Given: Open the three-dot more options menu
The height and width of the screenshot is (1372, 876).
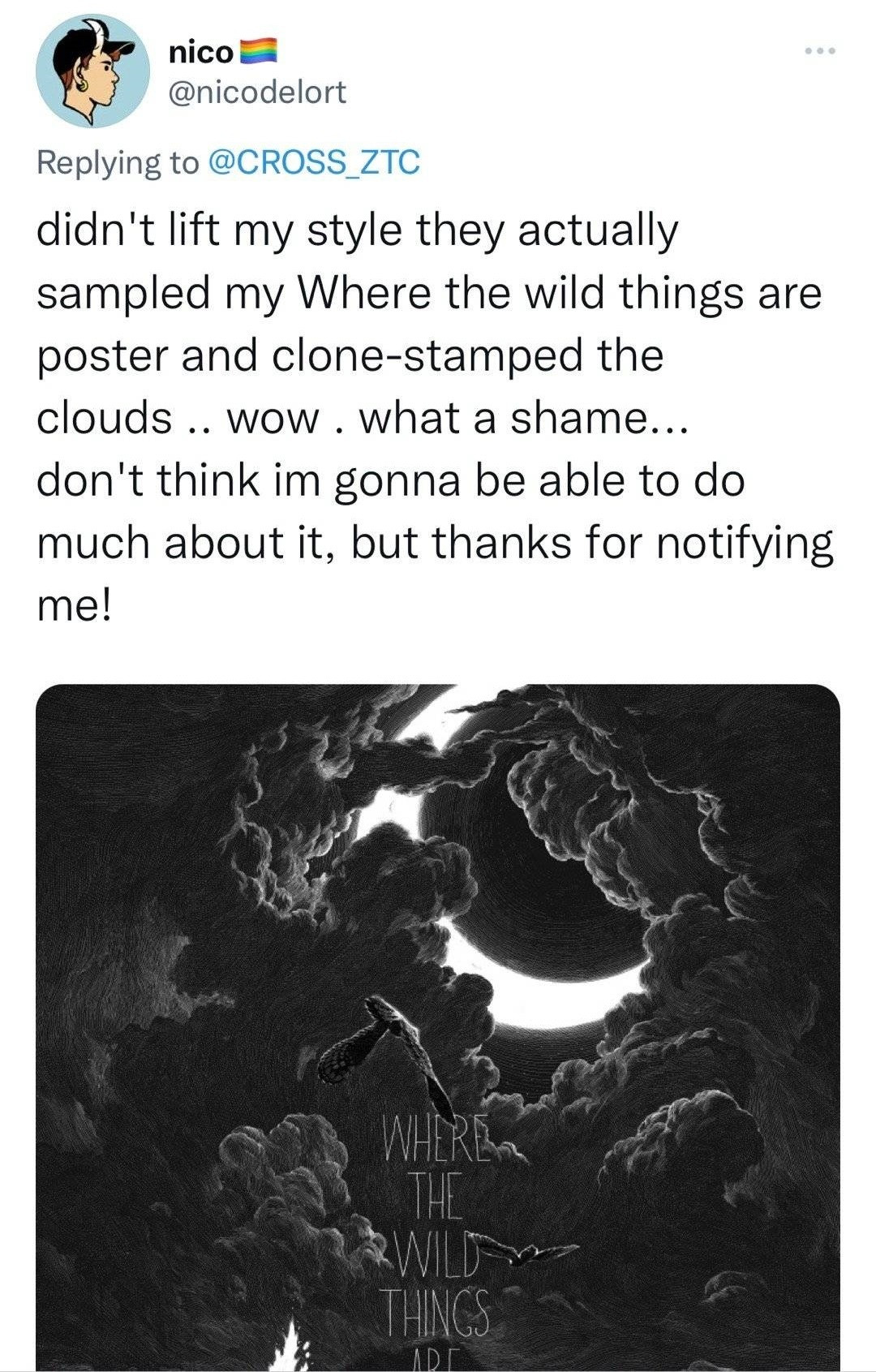Looking at the screenshot, I should click(819, 52).
